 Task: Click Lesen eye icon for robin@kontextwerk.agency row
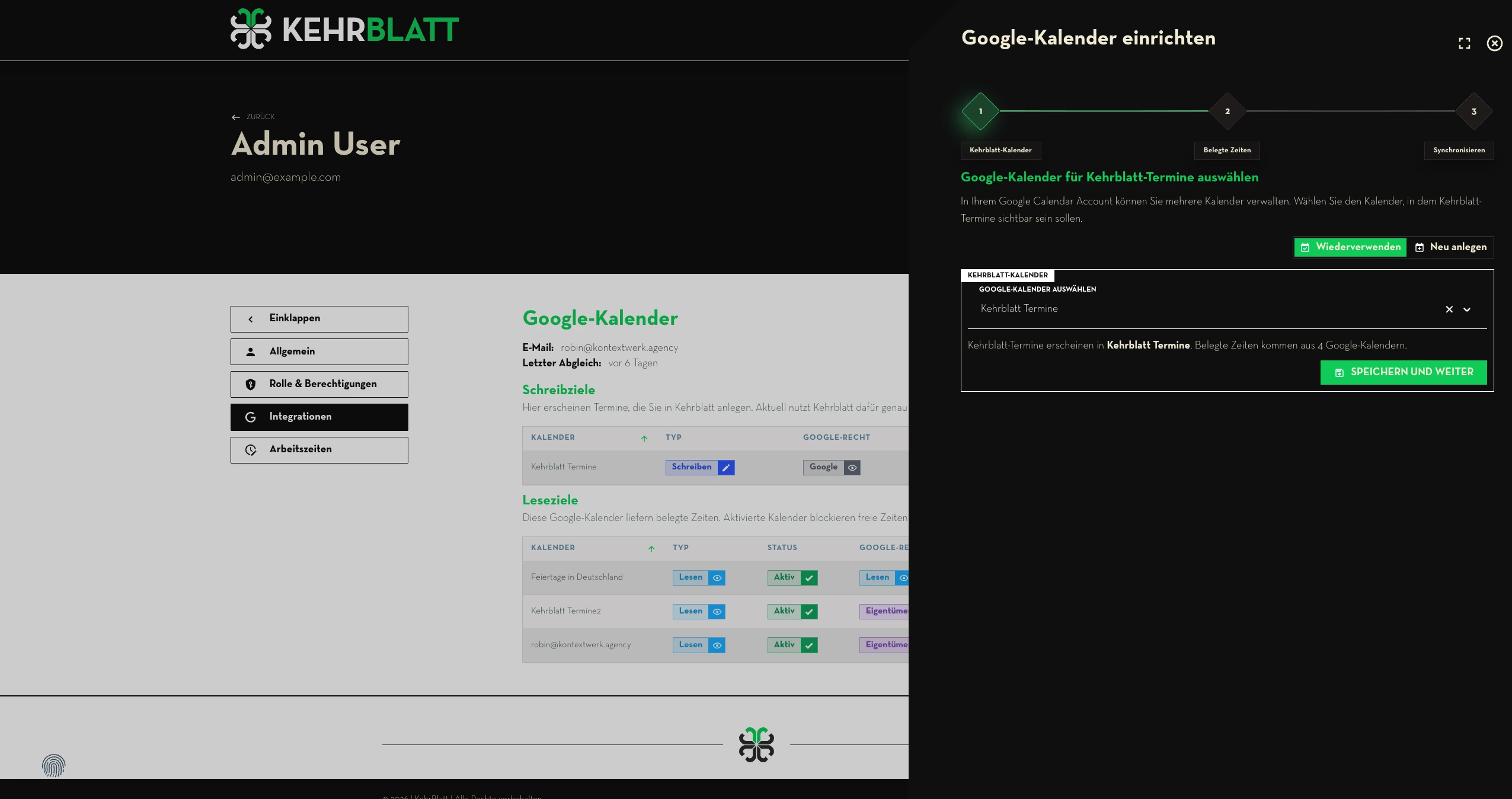coord(717,645)
